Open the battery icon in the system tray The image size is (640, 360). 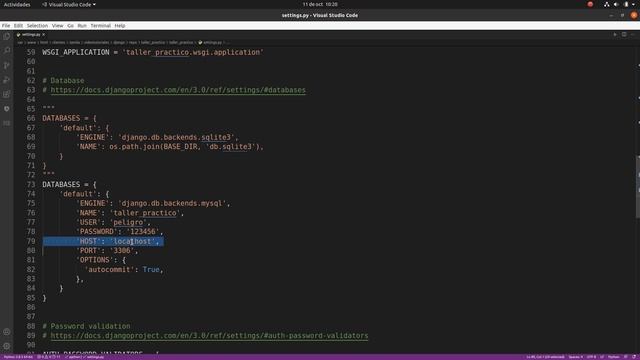click(626, 4)
